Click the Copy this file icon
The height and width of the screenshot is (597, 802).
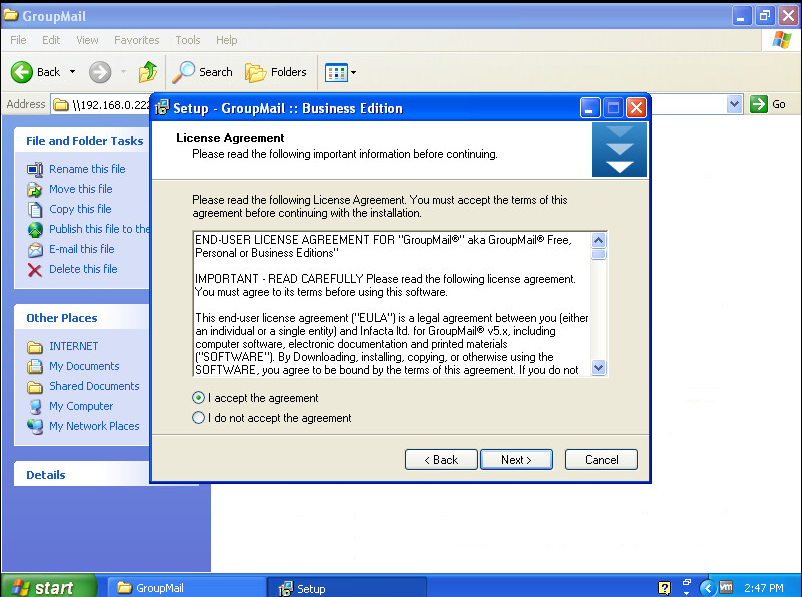point(35,209)
